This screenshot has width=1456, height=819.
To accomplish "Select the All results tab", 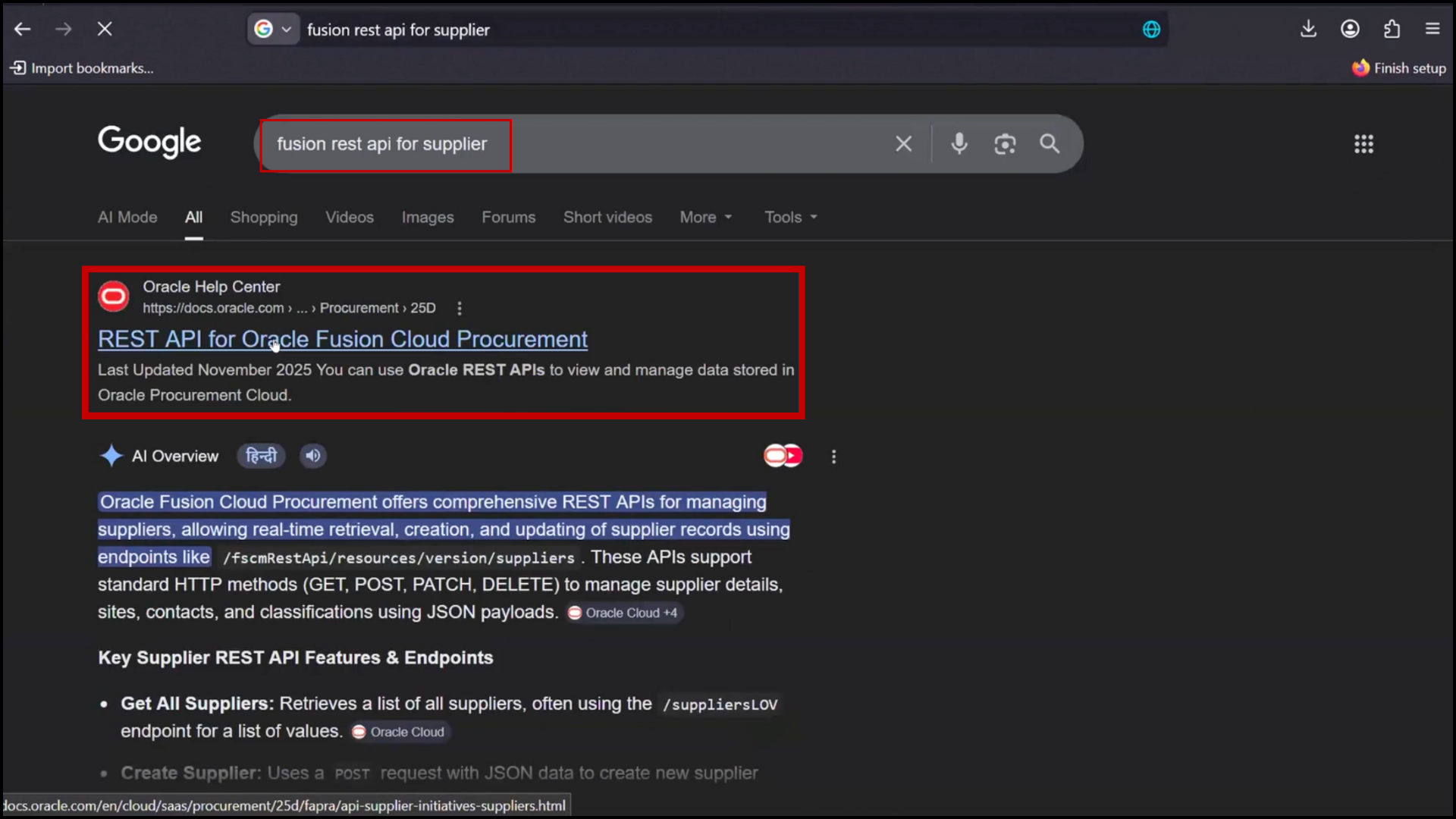I will [193, 217].
